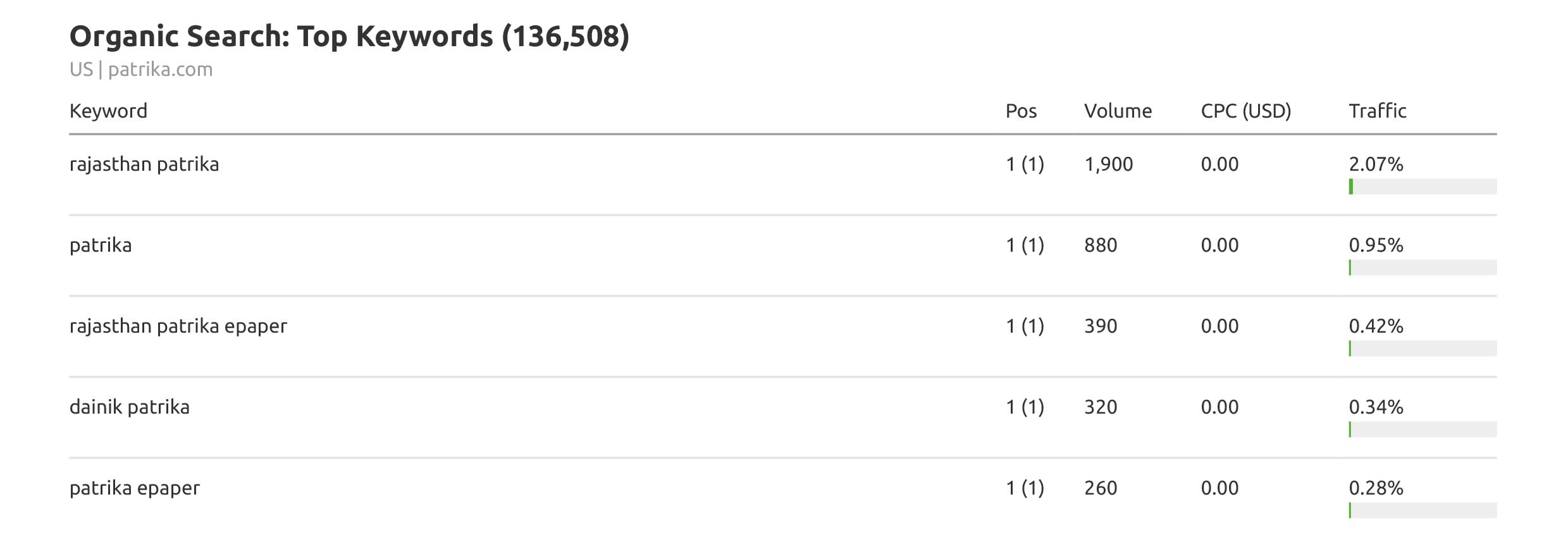Click the 2.07% traffic value
Viewport: 1568px width, 554px height.
[x=1376, y=164]
